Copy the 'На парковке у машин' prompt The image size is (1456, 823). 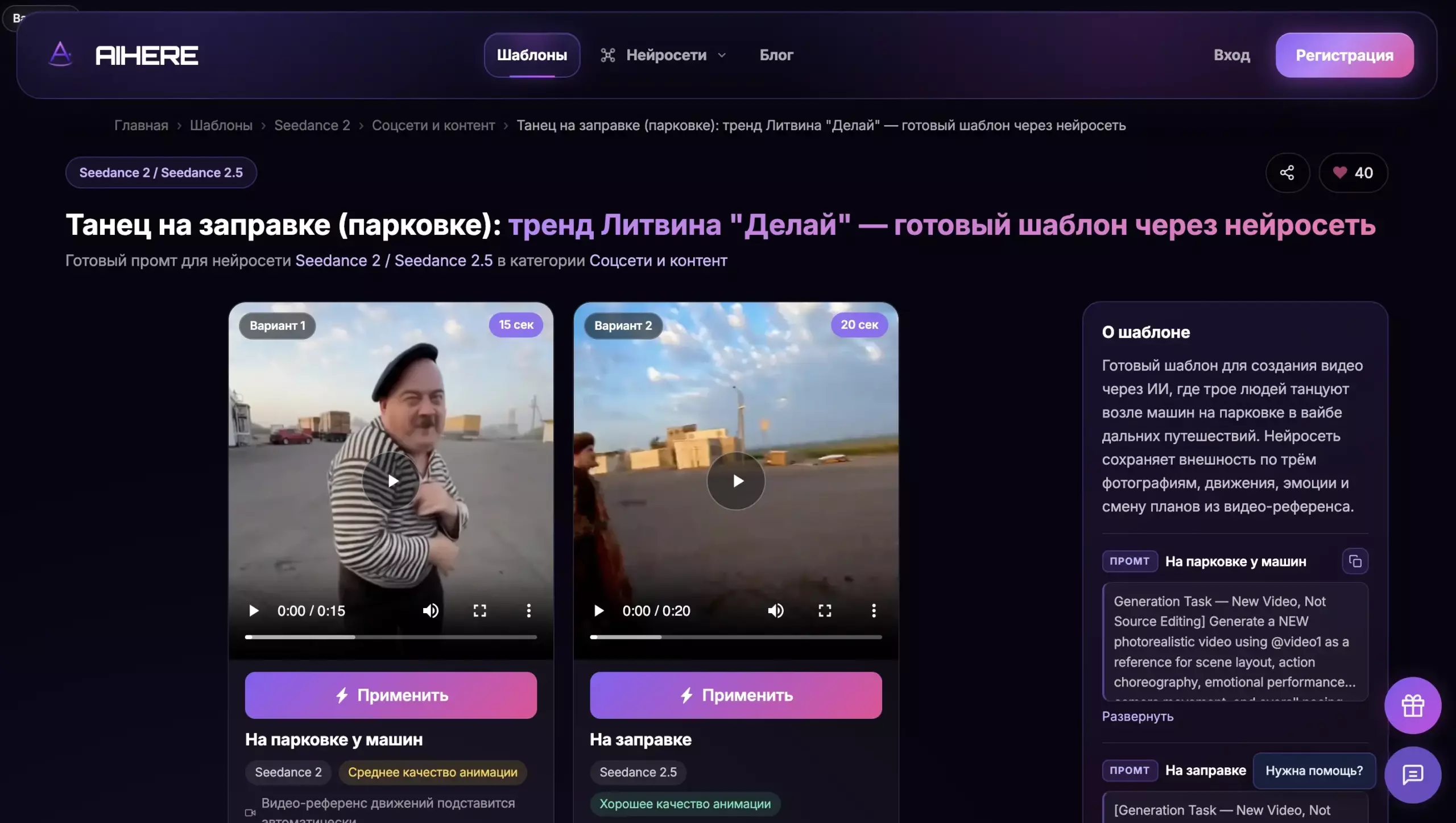1355,561
